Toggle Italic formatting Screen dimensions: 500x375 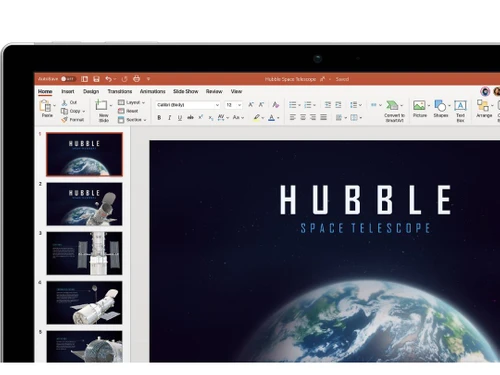pyautogui.click(x=170, y=118)
